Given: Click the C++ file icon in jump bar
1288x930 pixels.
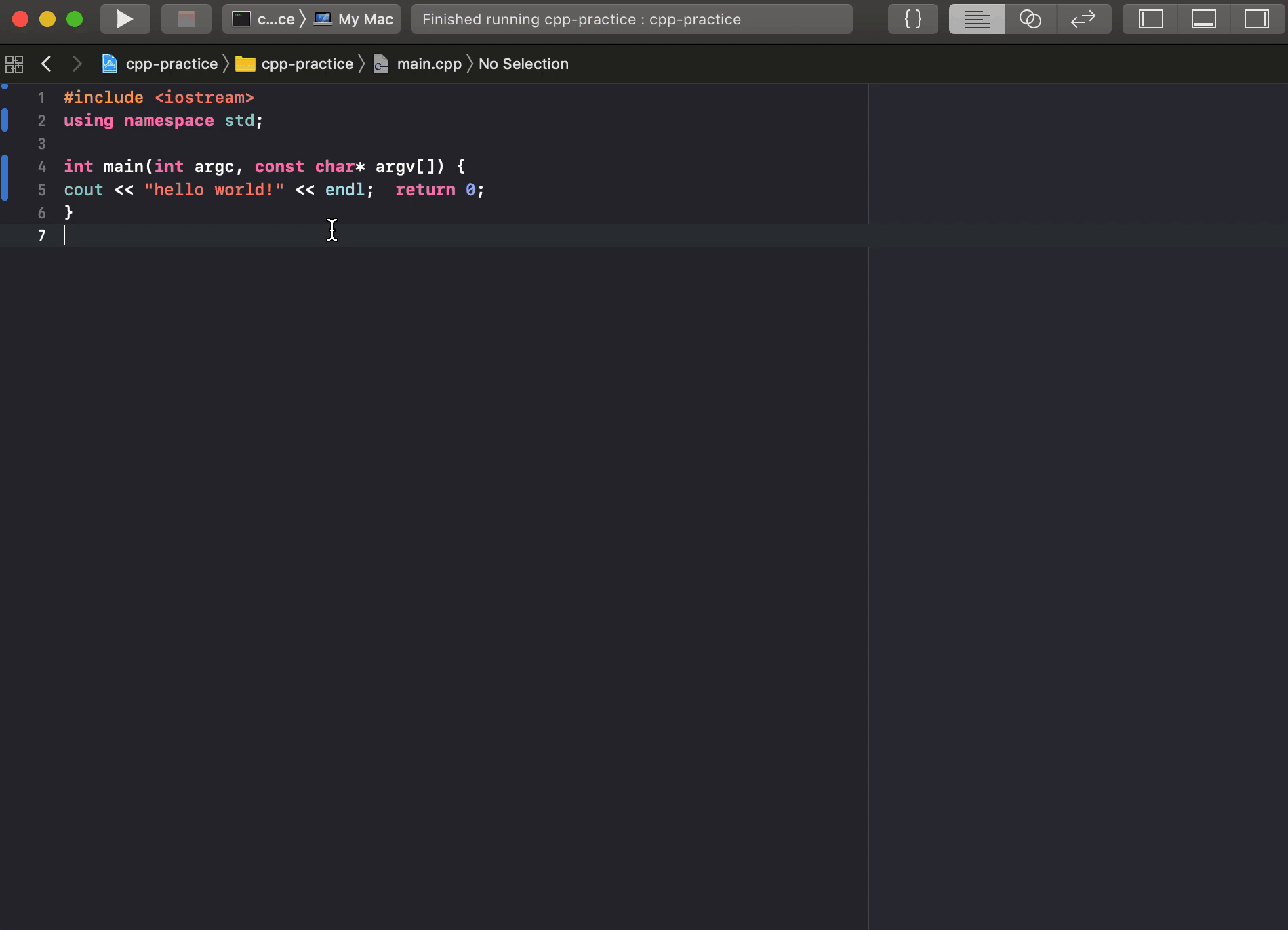Looking at the screenshot, I should pyautogui.click(x=381, y=64).
